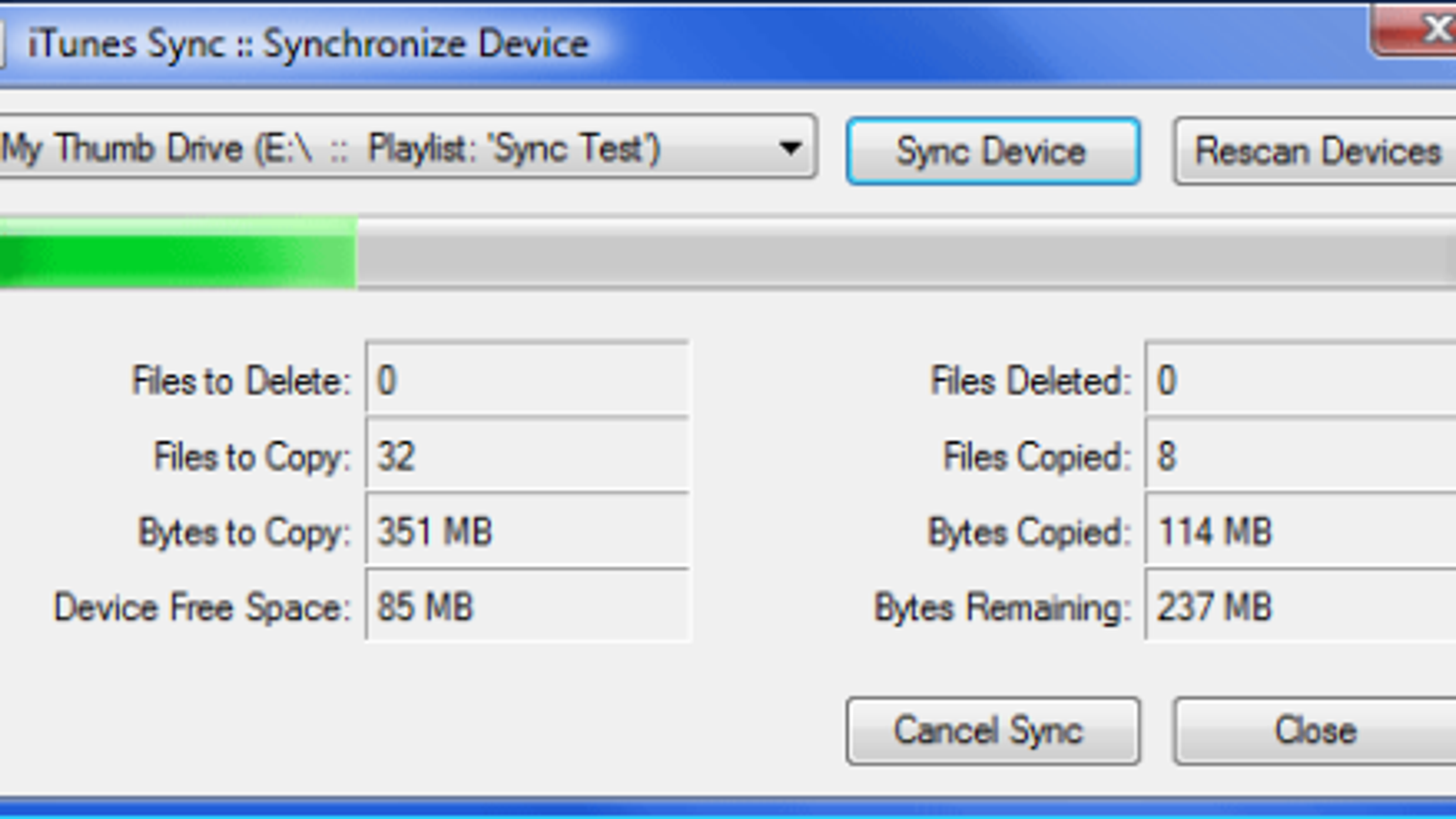Click the Files to Delete value field
The image size is (1456, 819).
pos(527,380)
